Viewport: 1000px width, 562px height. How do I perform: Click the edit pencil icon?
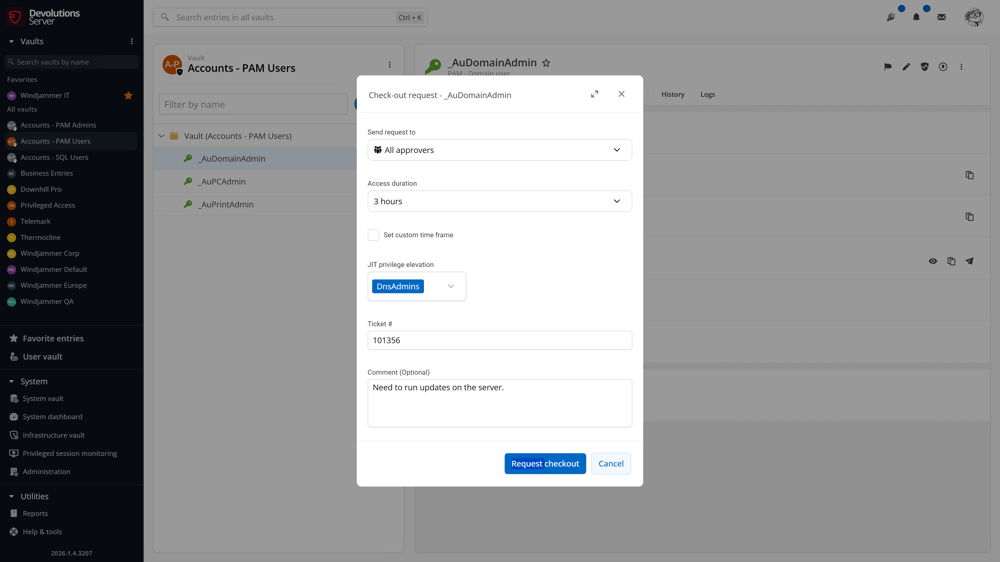906,67
